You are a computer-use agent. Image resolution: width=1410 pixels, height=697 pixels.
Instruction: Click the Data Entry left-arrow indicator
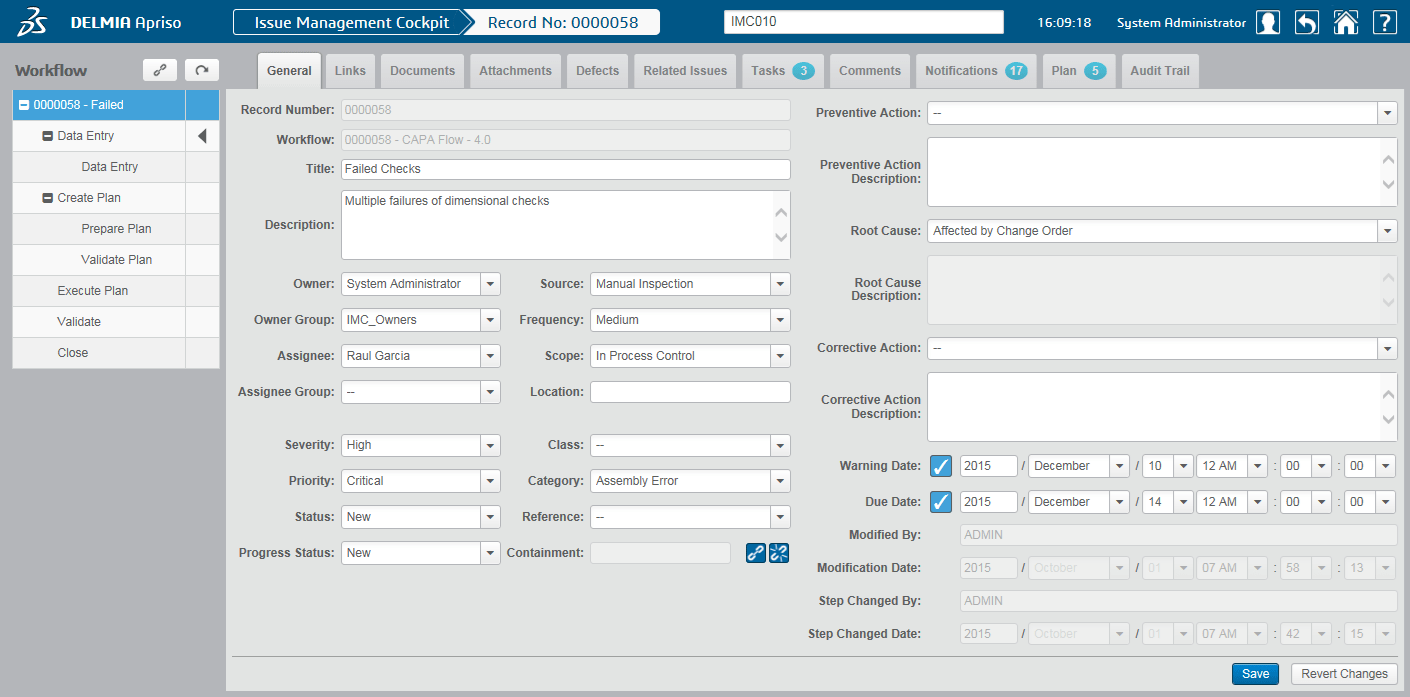[202, 136]
